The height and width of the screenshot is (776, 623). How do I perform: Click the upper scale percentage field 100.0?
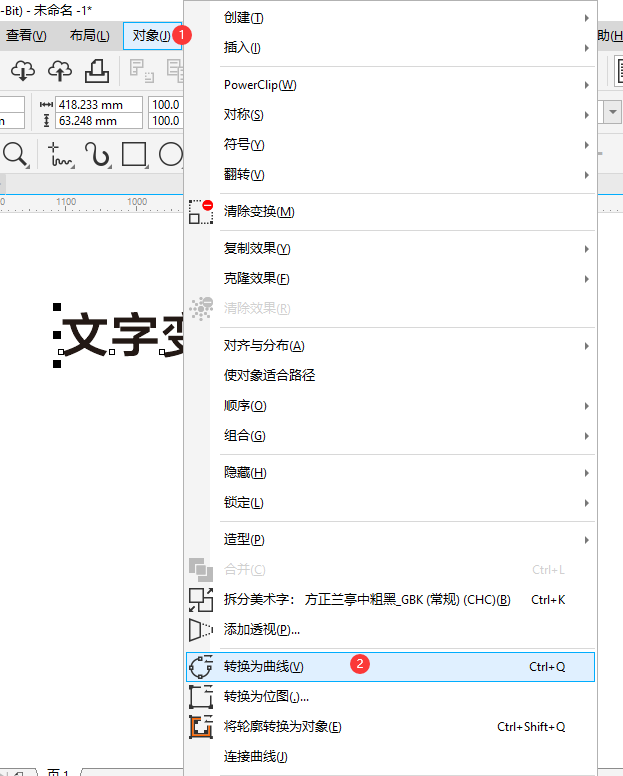point(166,105)
